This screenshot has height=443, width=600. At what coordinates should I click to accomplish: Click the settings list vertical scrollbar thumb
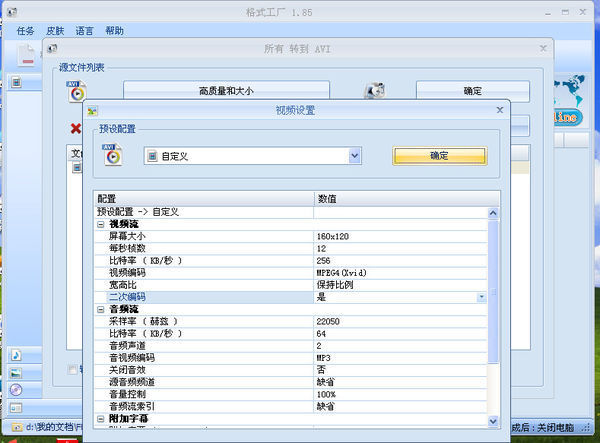pos(493,292)
